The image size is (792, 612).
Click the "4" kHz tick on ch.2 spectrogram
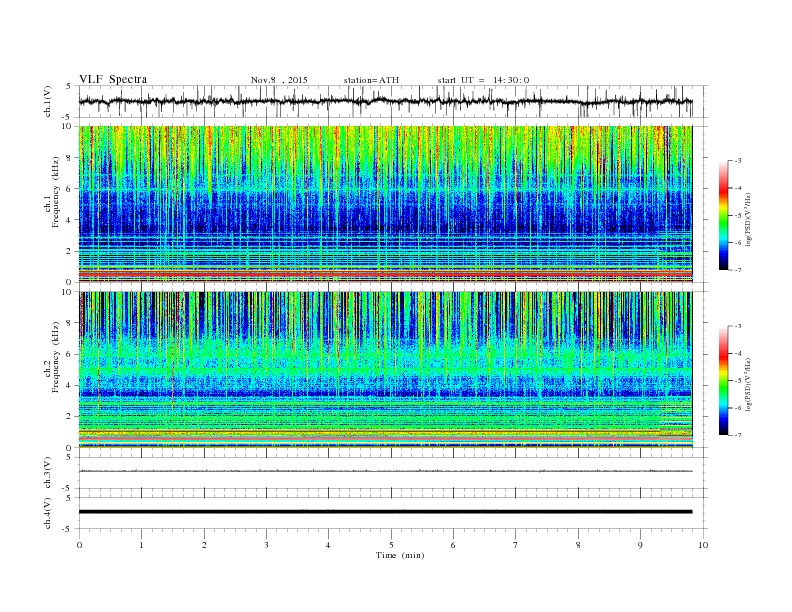[x=69, y=386]
